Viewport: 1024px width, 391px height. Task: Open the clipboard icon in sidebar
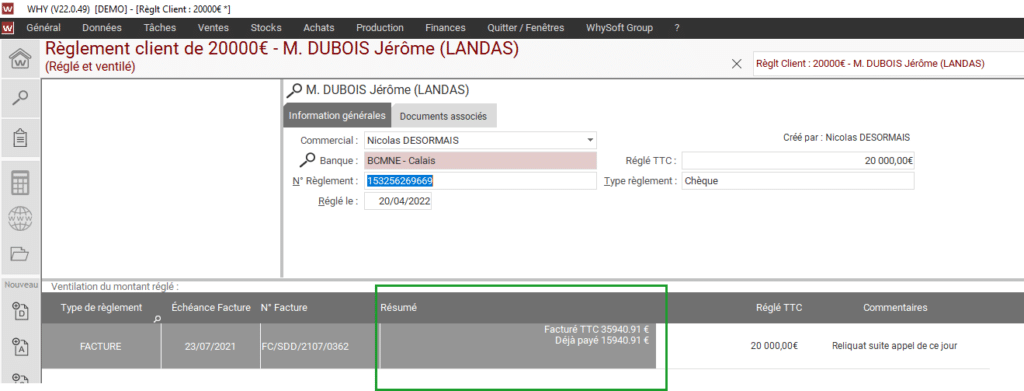click(x=21, y=138)
